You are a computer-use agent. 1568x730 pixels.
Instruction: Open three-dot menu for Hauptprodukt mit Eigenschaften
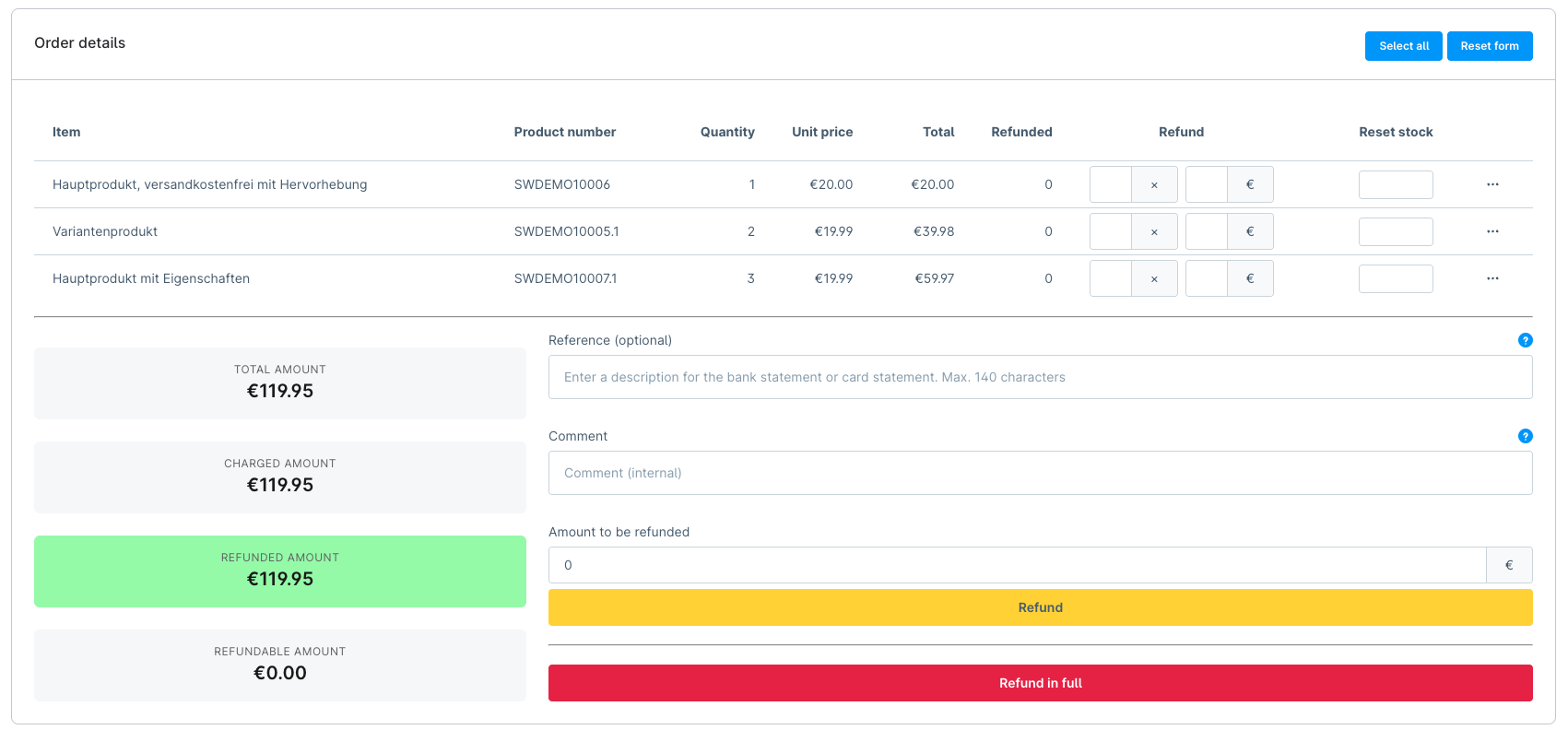(1492, 278)
